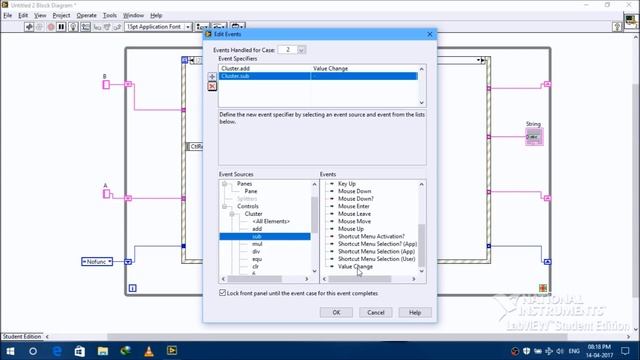
Task: Open the Help menu
Action: coord(156,16)
